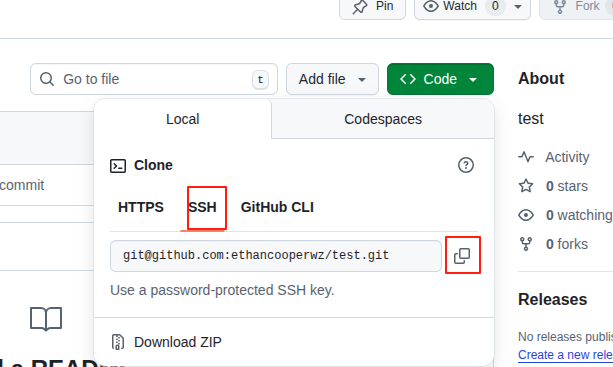This screenshot has width=613, height=367.
Task: Toggle the green Code dropdown caret
Action: pos(473,80)
